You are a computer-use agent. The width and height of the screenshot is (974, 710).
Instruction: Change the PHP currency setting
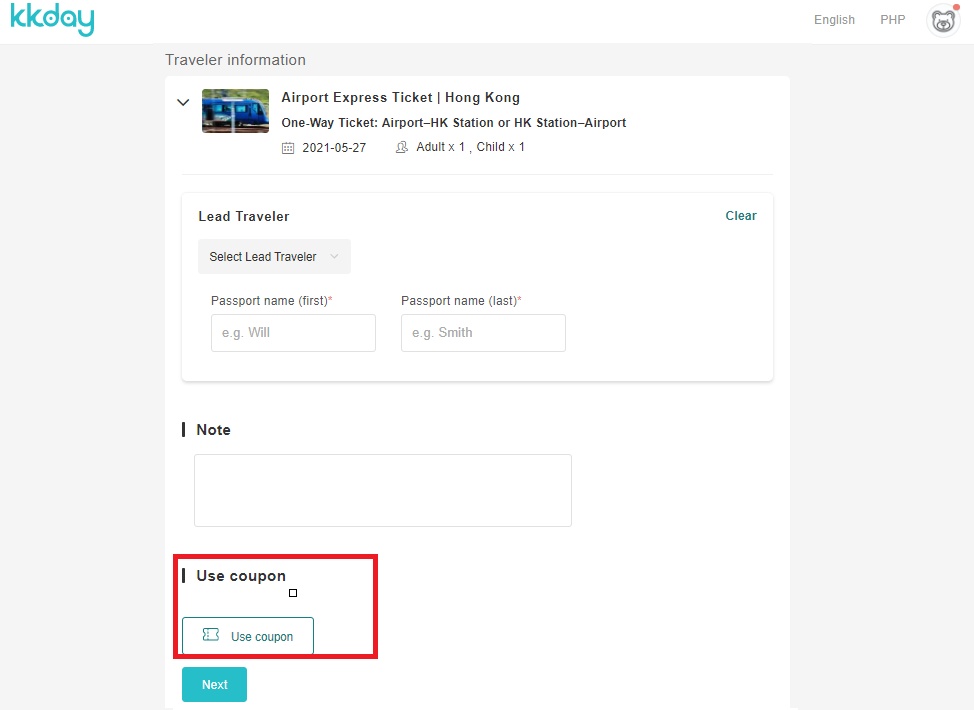coord(892,20)
